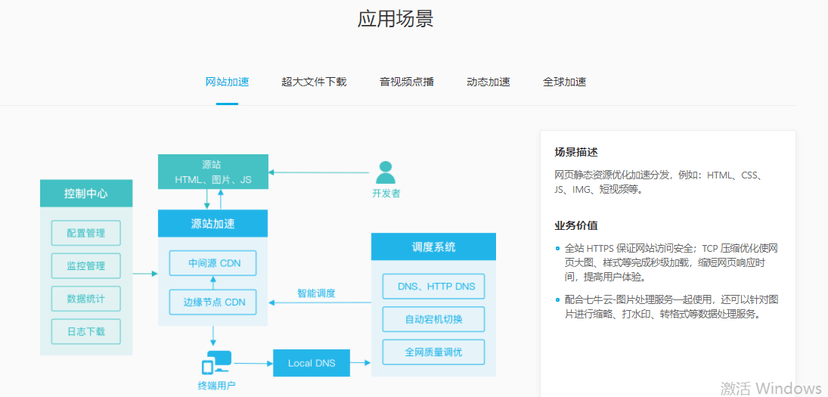Image resolution: width=828 pixels, height=397 pixels.
Task: Click the 开发者 person icon
Action: (x=385, y=173)
